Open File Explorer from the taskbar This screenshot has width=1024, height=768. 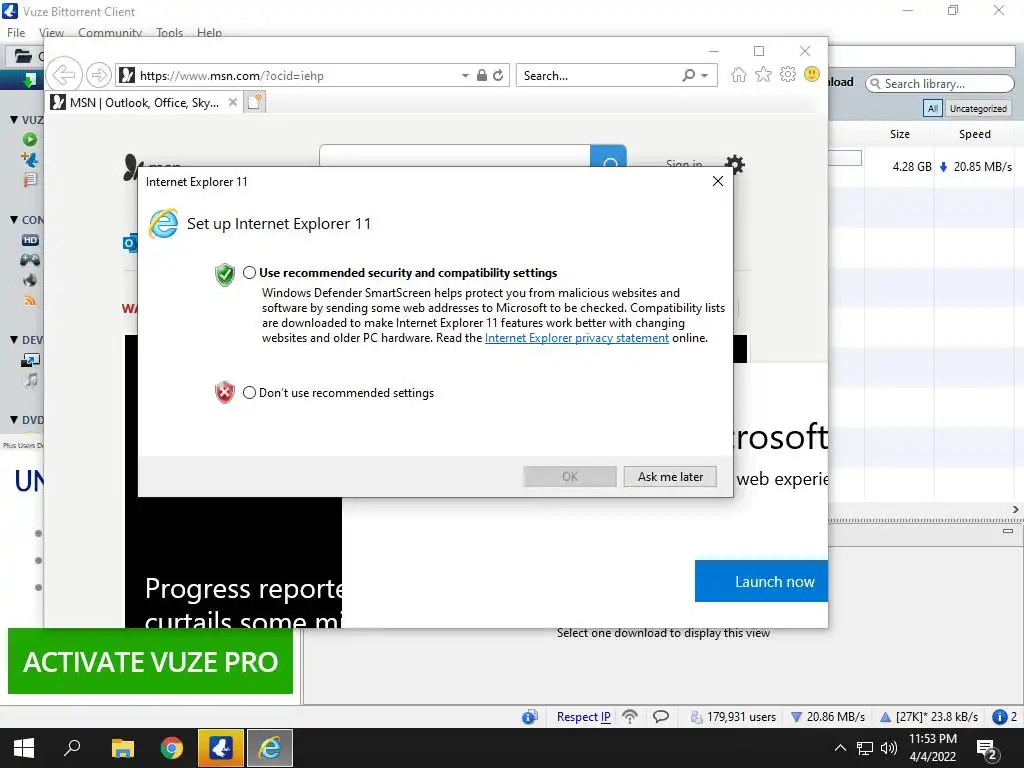123,748
